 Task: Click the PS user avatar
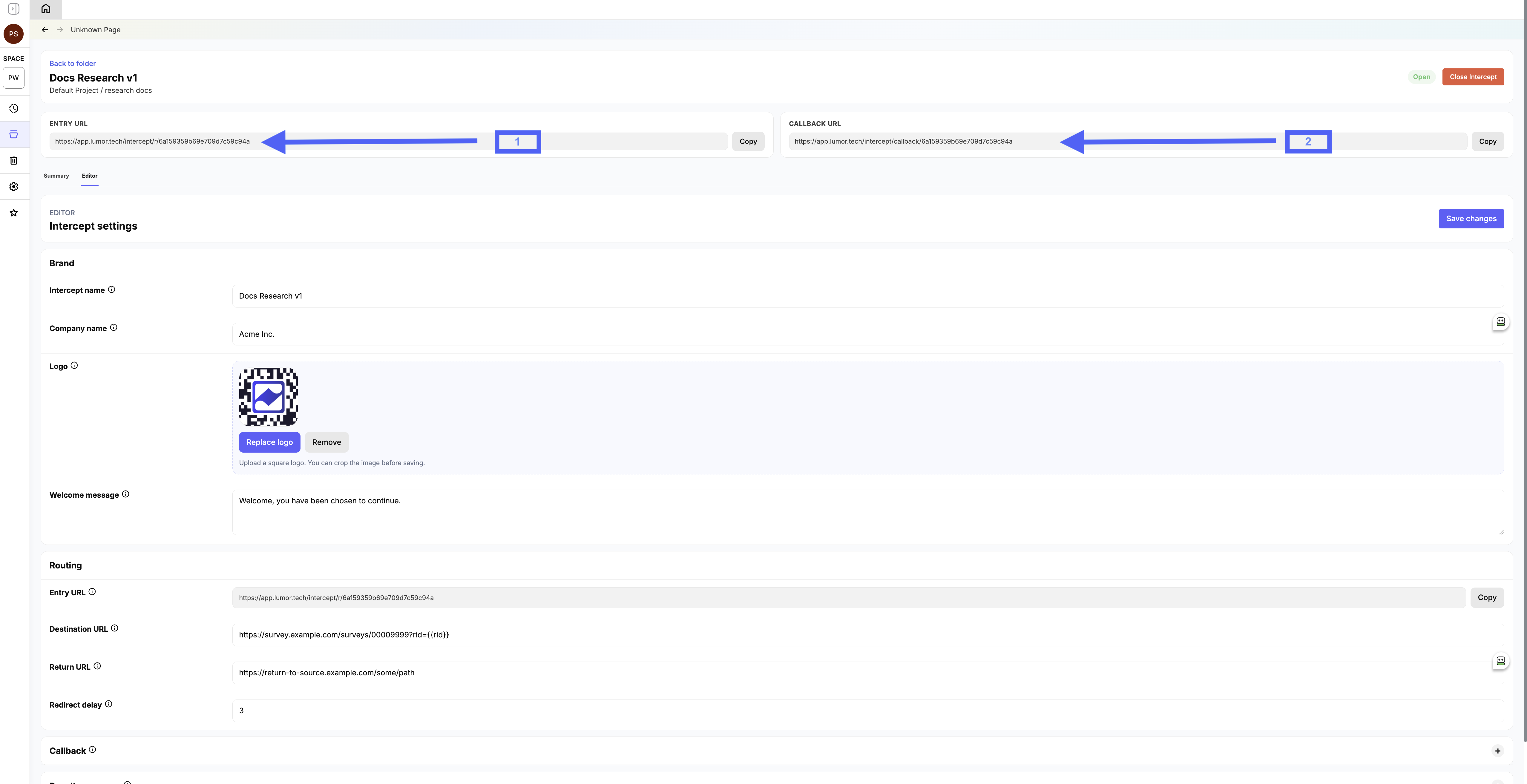pos(14,34)
